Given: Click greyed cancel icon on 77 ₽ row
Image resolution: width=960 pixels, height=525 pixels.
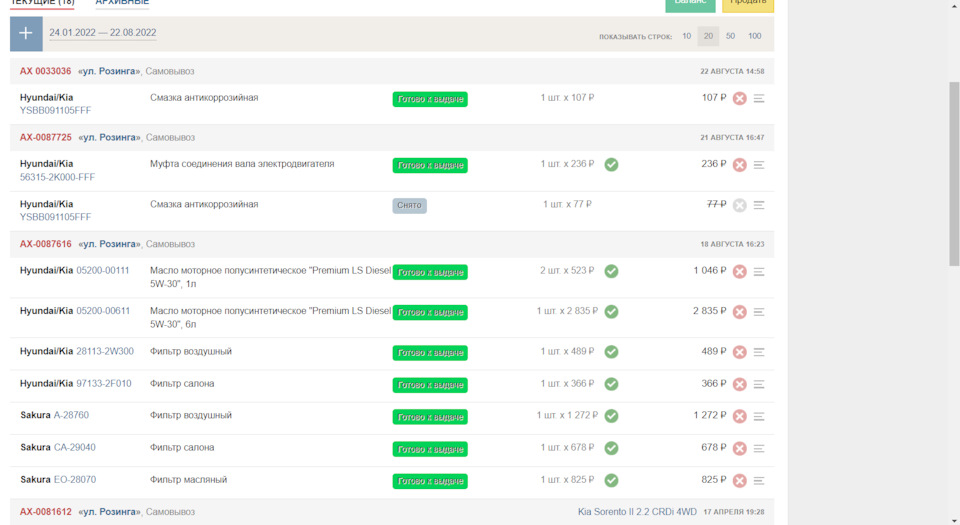Looking at the screenshot, I should coord(740,205).
